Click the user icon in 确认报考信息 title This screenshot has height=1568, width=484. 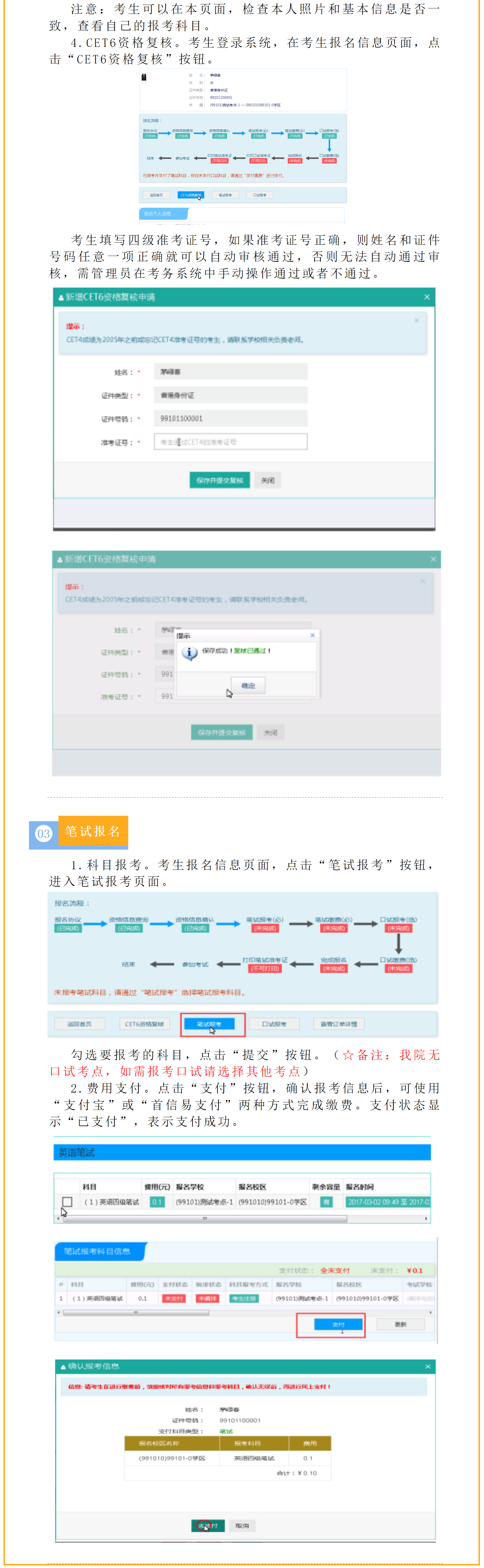(63, 1366)
